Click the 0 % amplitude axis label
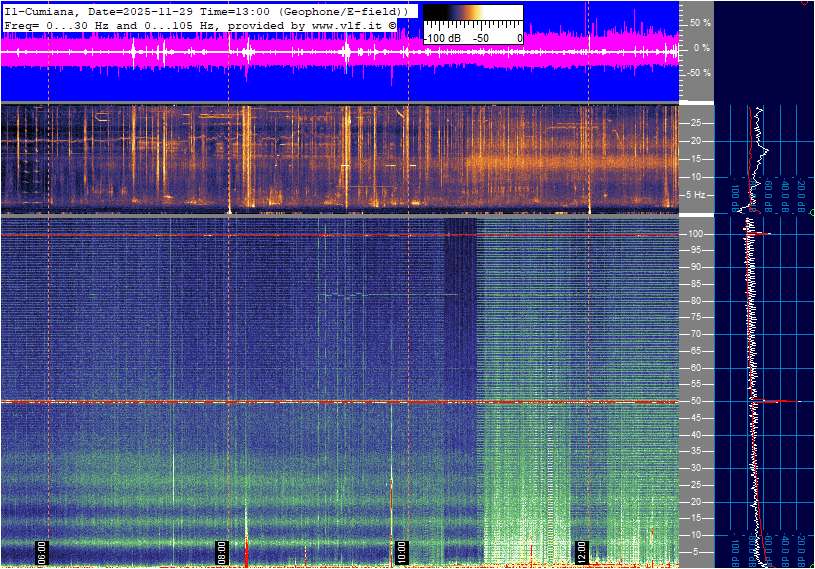815x569 pixels. click(701, 48)
